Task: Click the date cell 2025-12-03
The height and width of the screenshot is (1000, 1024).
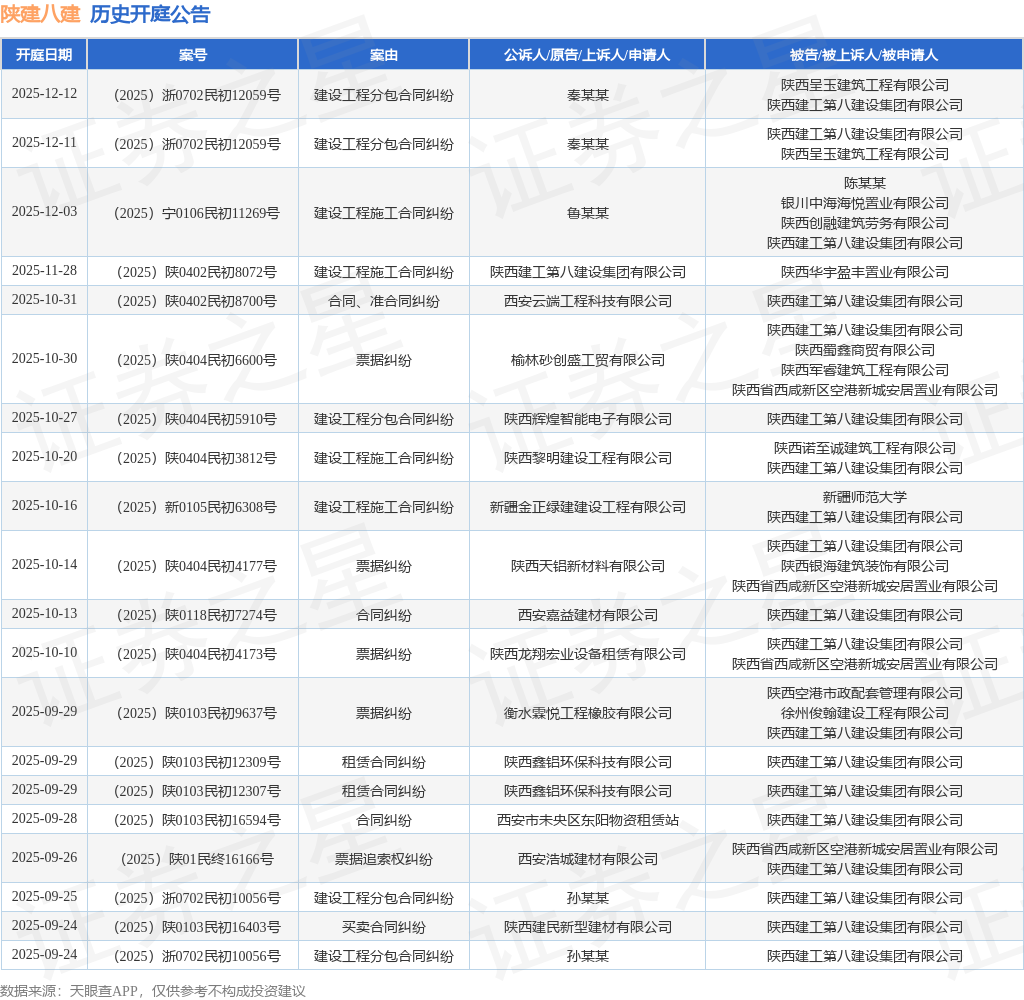Action: tap(44, 212)
